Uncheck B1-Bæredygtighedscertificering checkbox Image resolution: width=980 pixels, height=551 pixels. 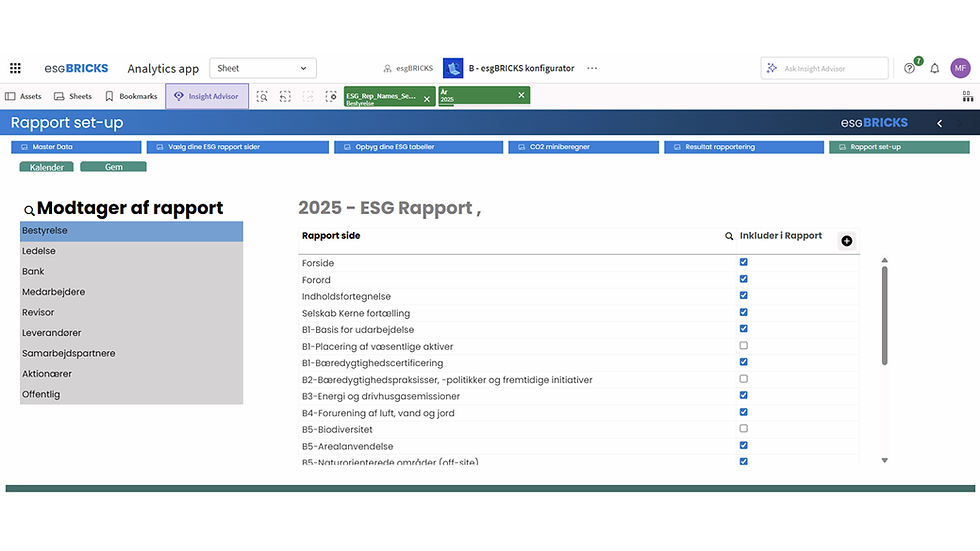(x=744, y=362)
